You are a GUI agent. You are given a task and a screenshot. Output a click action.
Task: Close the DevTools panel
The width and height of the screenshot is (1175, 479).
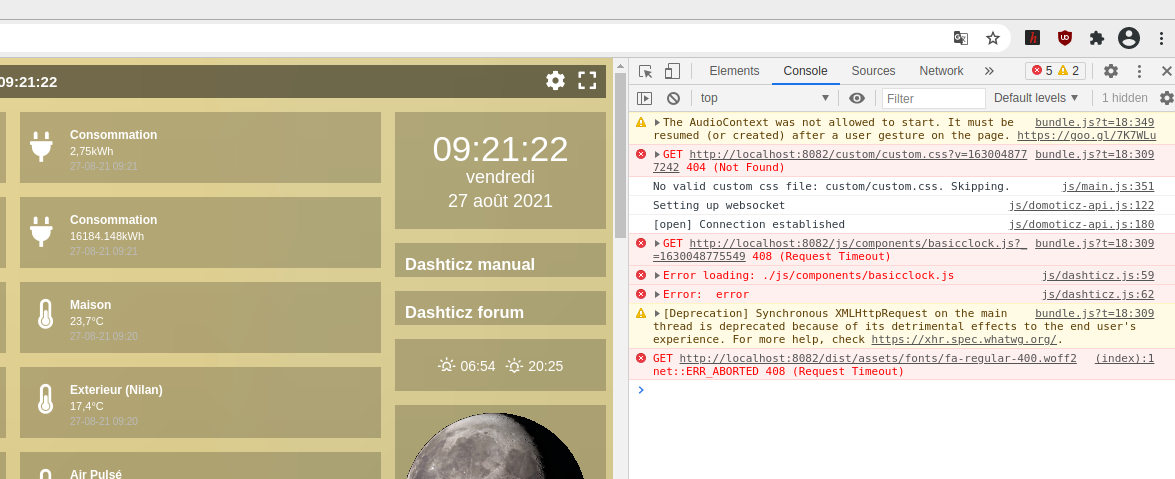pyautogui.click(x=1167, y=71)
